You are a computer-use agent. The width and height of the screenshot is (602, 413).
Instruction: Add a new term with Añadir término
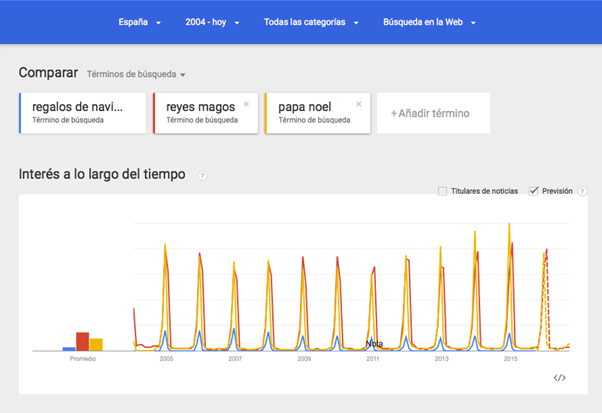[x=433, y=113]
